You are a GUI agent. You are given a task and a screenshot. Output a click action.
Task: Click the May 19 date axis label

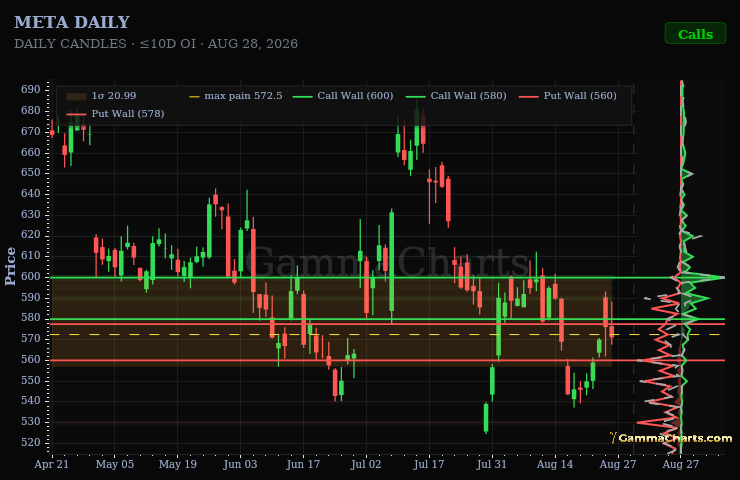(x=177, y=464)
